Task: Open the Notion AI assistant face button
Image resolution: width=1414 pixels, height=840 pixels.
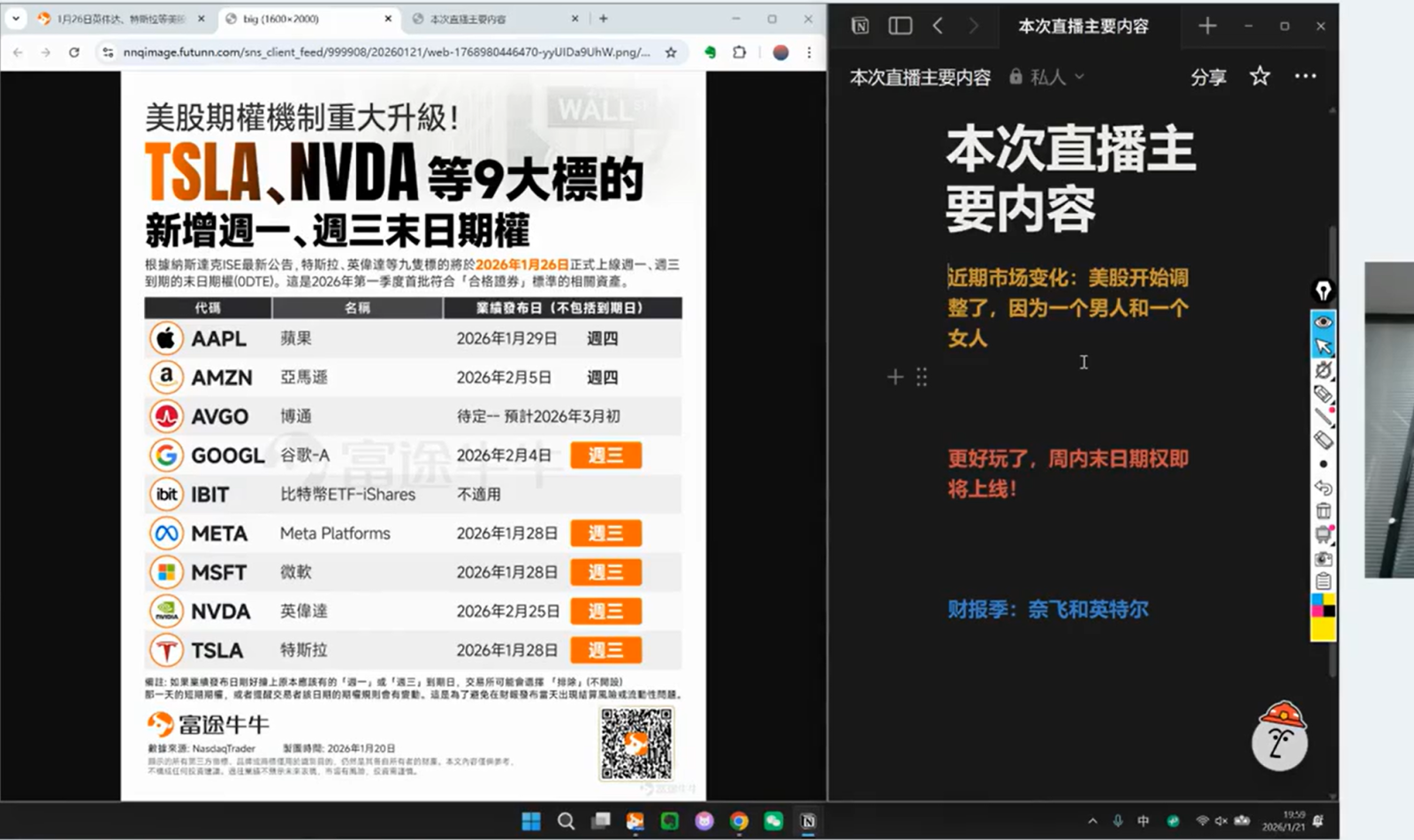Action: (x=1280, y=736)
